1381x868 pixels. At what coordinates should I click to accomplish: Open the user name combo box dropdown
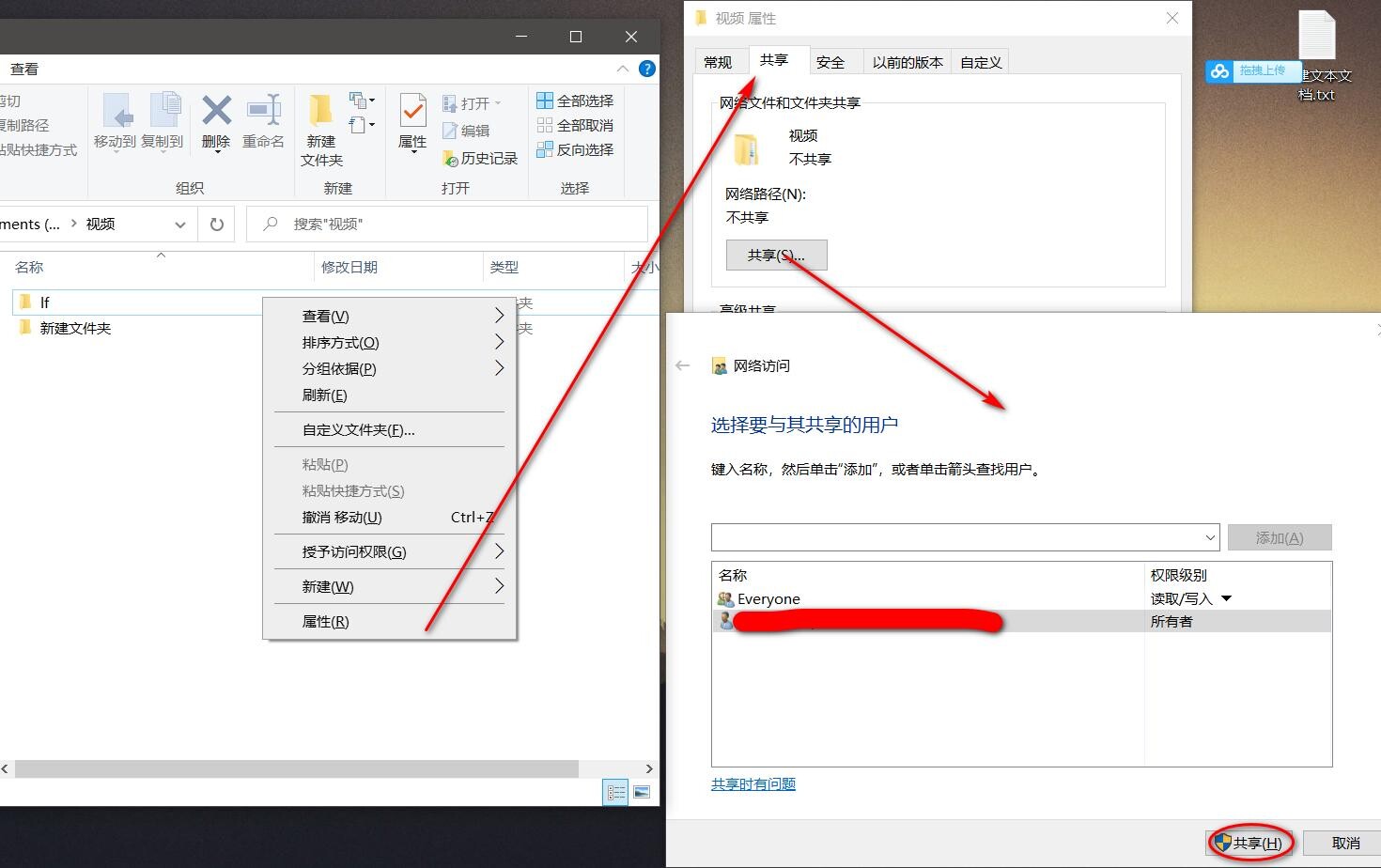(1210, 538)
